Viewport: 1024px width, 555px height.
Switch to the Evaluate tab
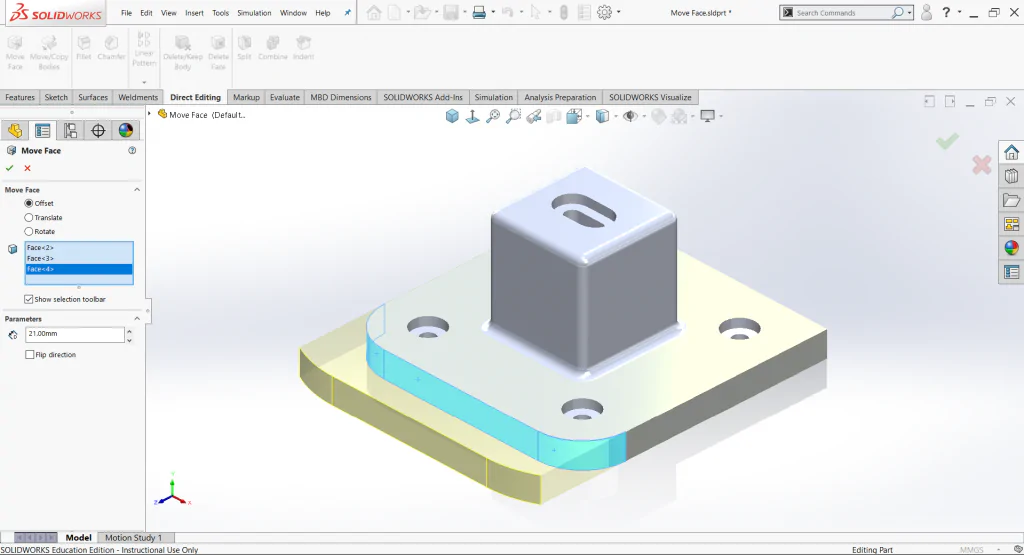coord(285,97)
